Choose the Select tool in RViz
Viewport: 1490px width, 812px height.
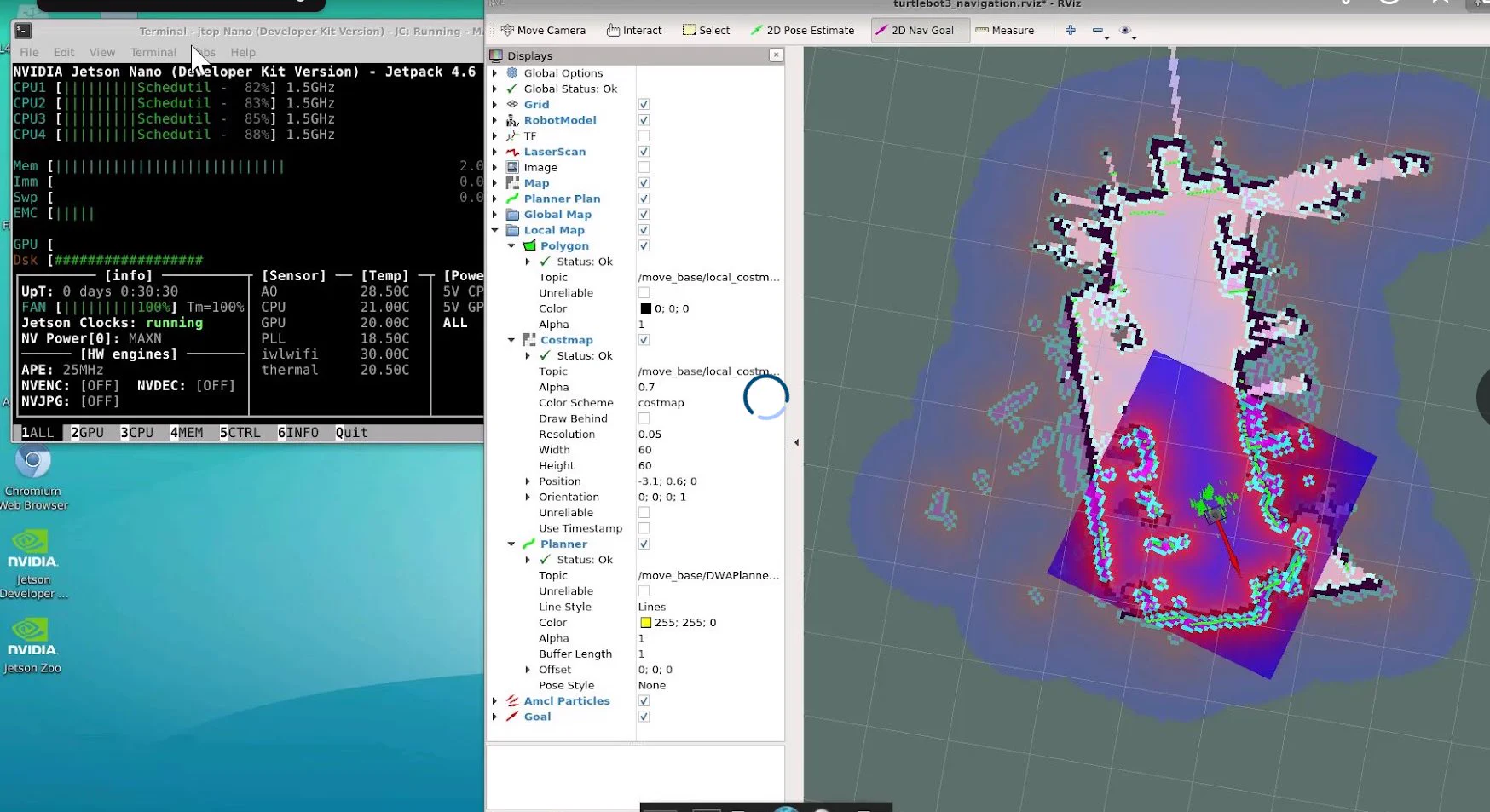coord(706,30)
